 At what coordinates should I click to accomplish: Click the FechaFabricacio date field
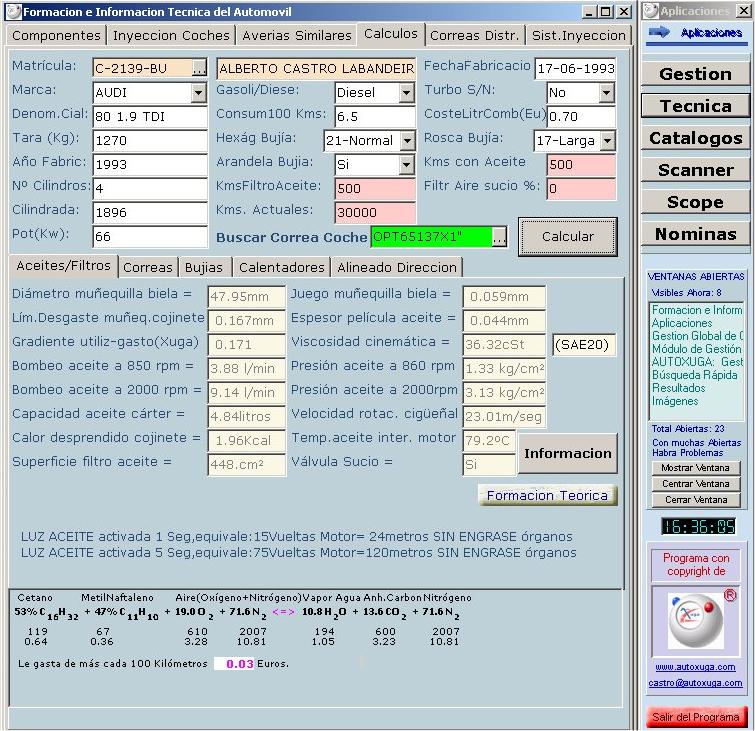pos(575,68)
